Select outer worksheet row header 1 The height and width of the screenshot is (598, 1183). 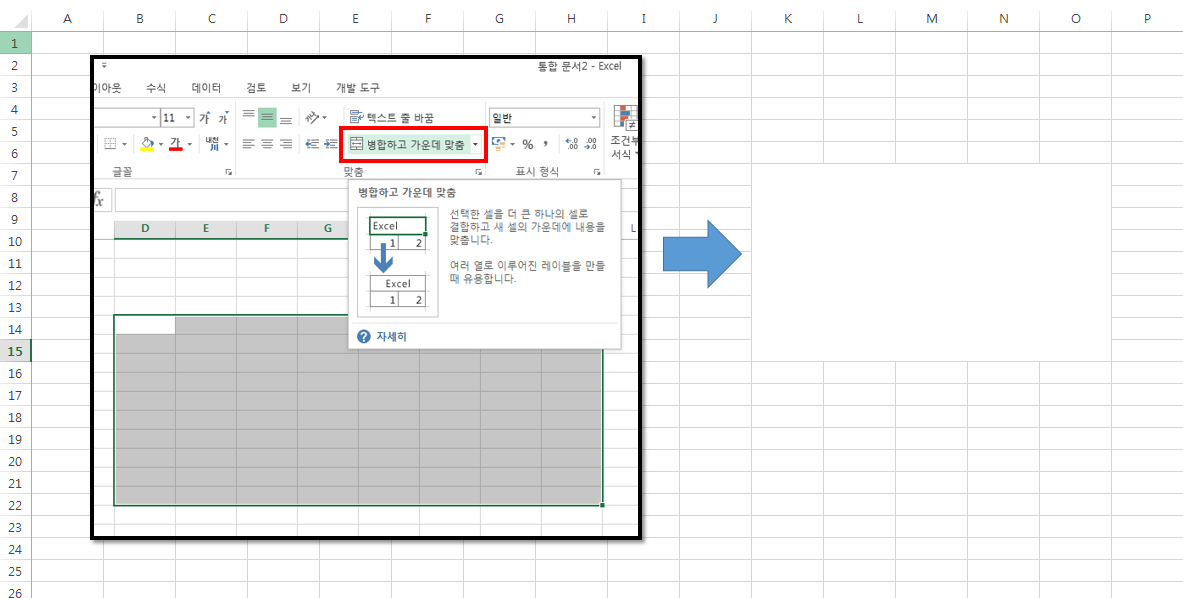pyautogui.click(x=16, y=43)
